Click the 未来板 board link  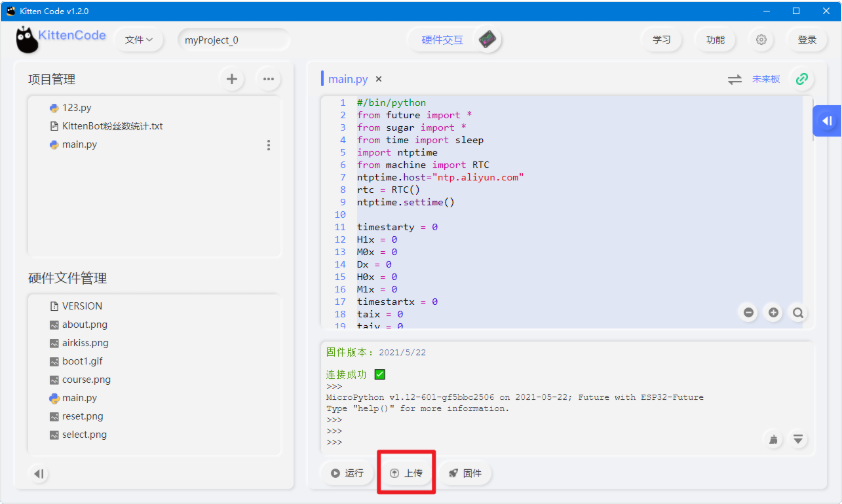pyautogui.click(x=766, y=79)
